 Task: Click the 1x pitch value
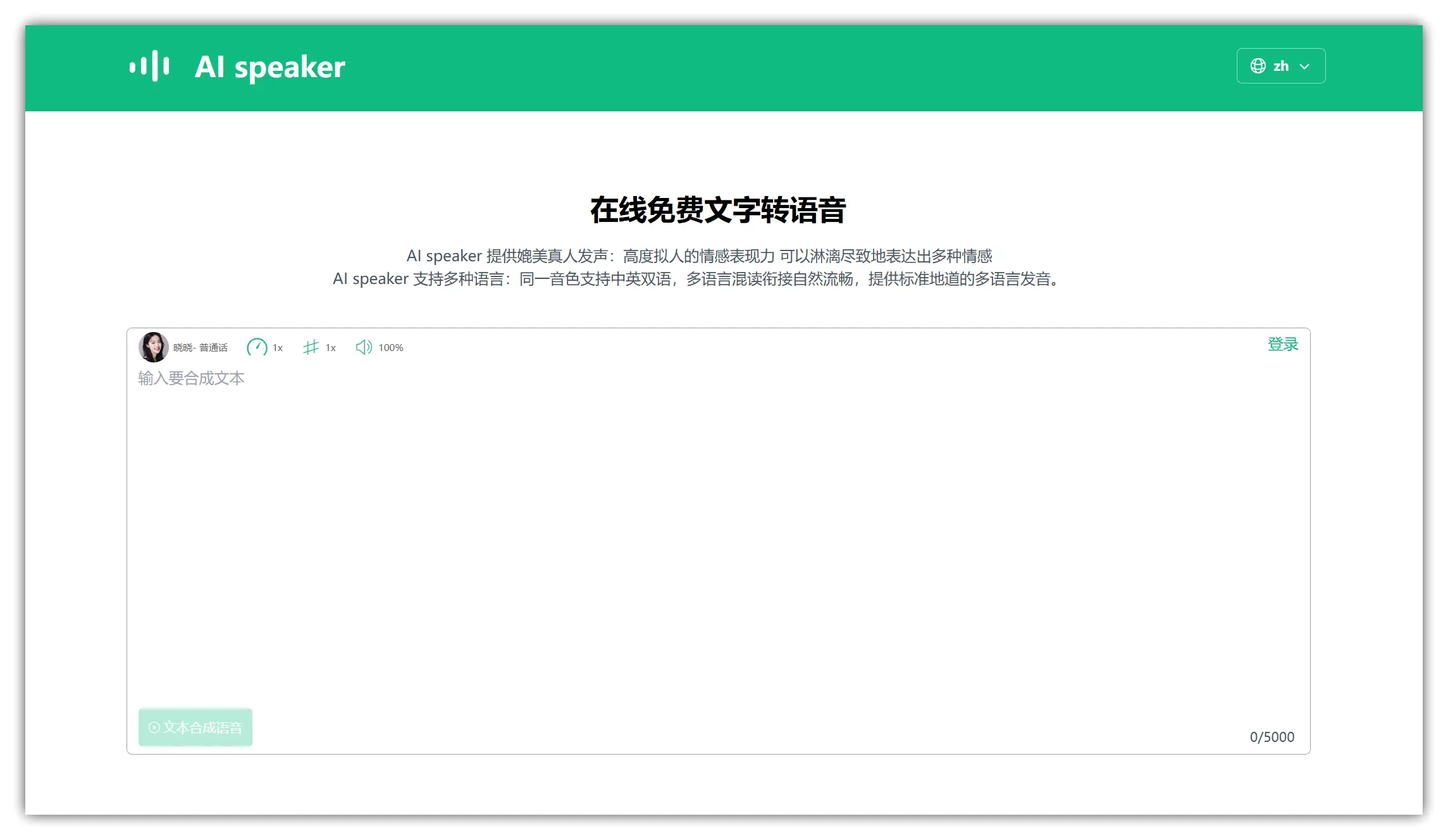(330, 347)
